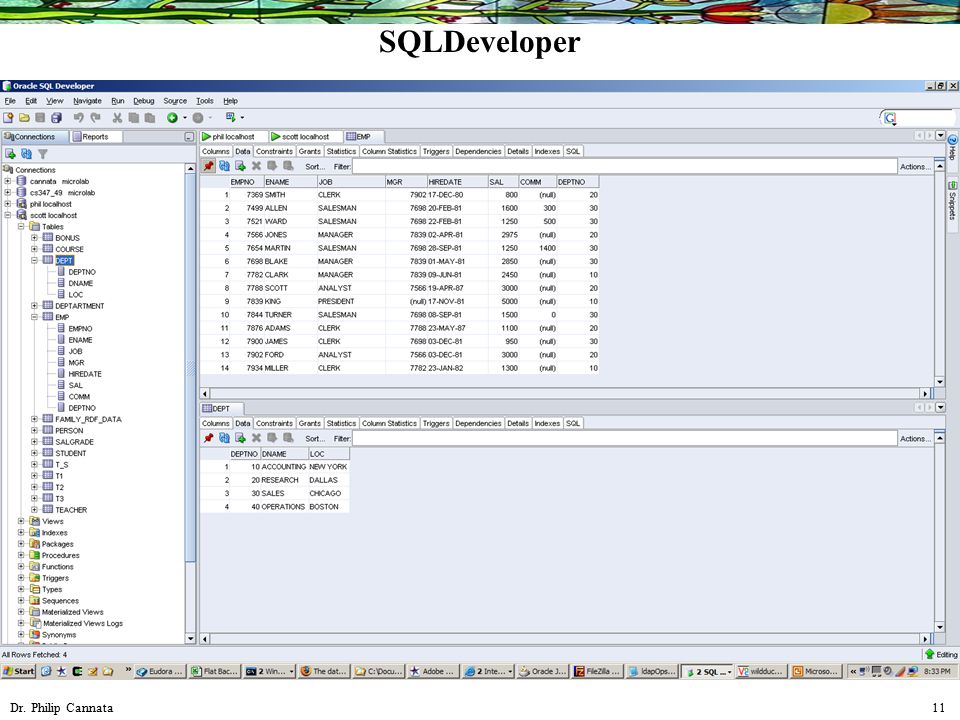The width and height of the screenshot is (960, 720).
Task: Click the Redo toolbar icon
Action: point(95,118)
